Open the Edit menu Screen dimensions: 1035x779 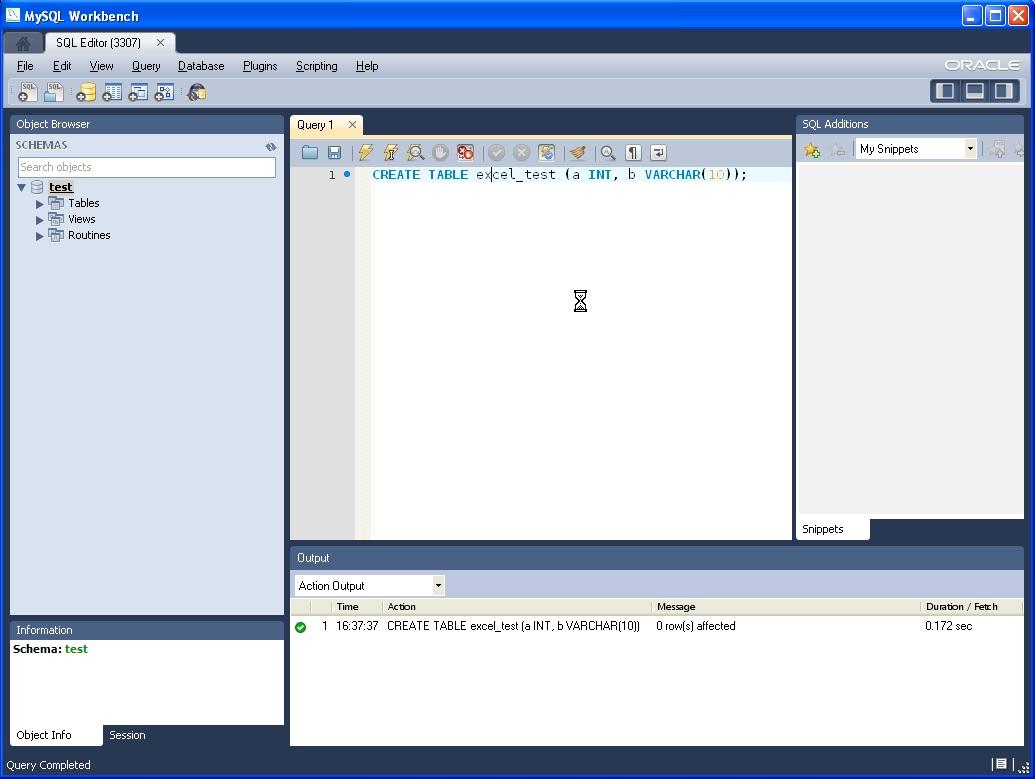click(62, 66)
